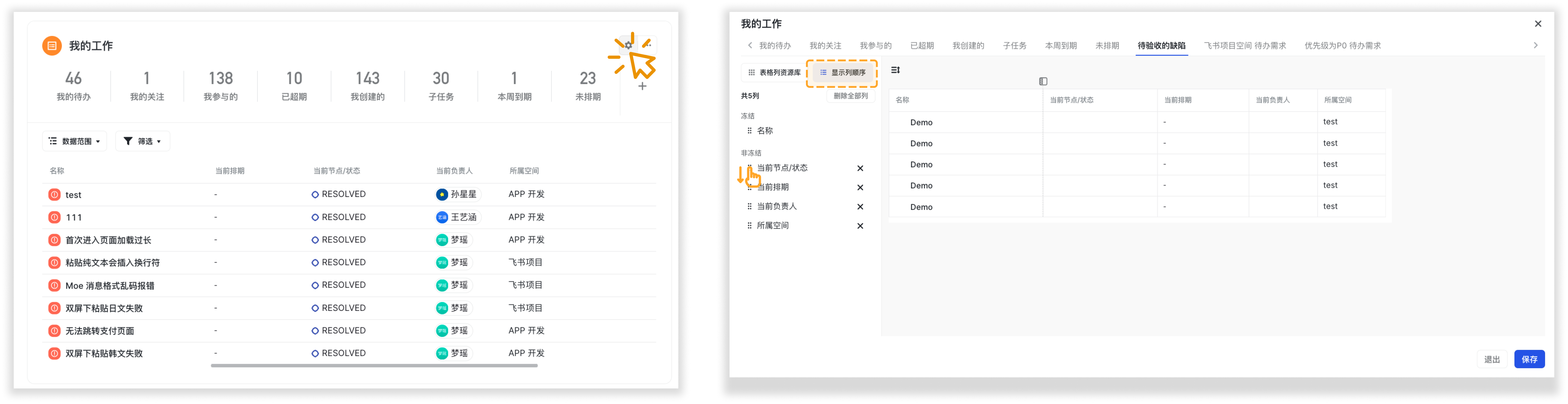Open the work item 双屏下粘贴韩文失败

point(104,353)
